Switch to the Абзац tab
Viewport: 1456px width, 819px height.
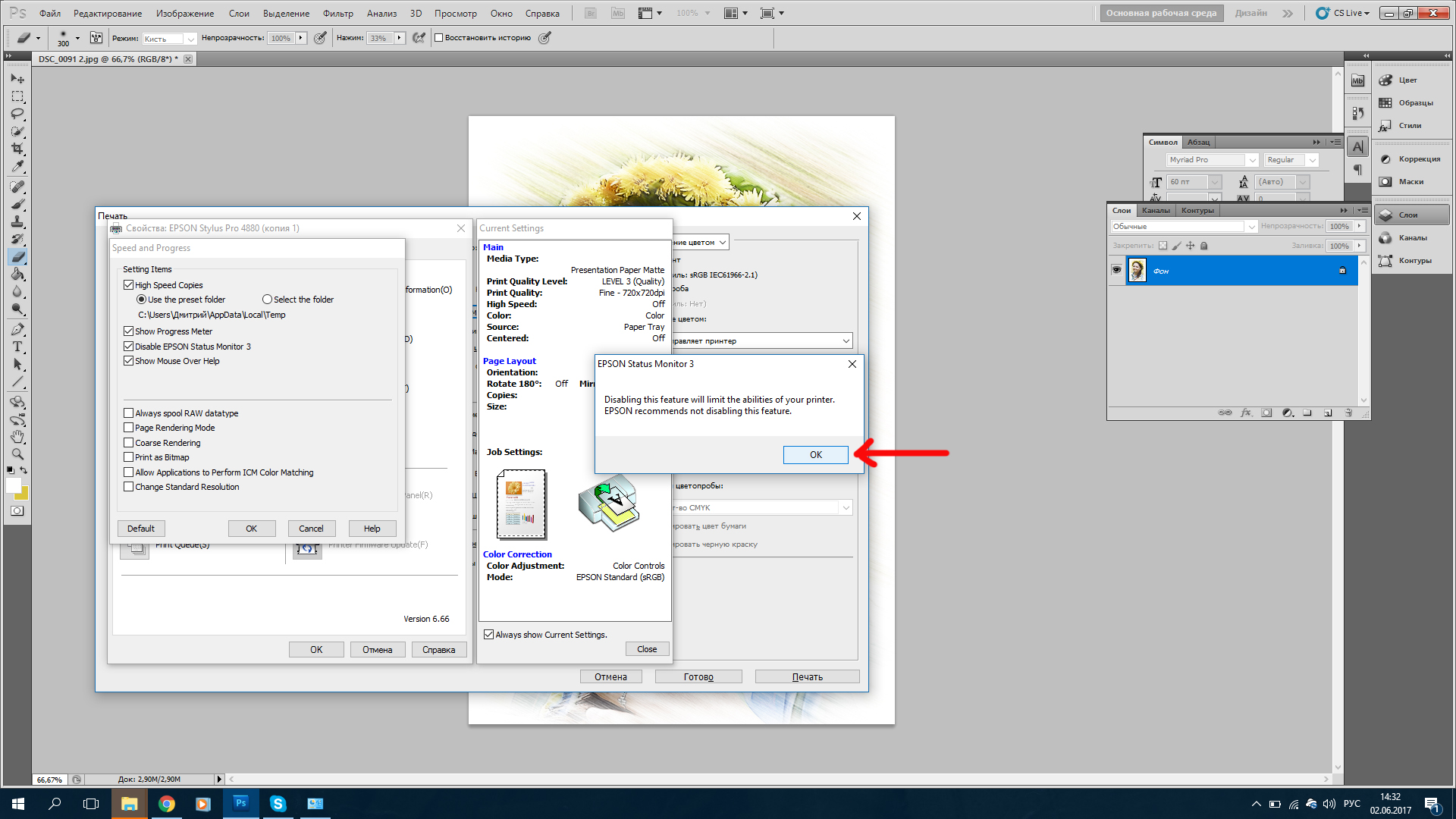(1199, 143)
